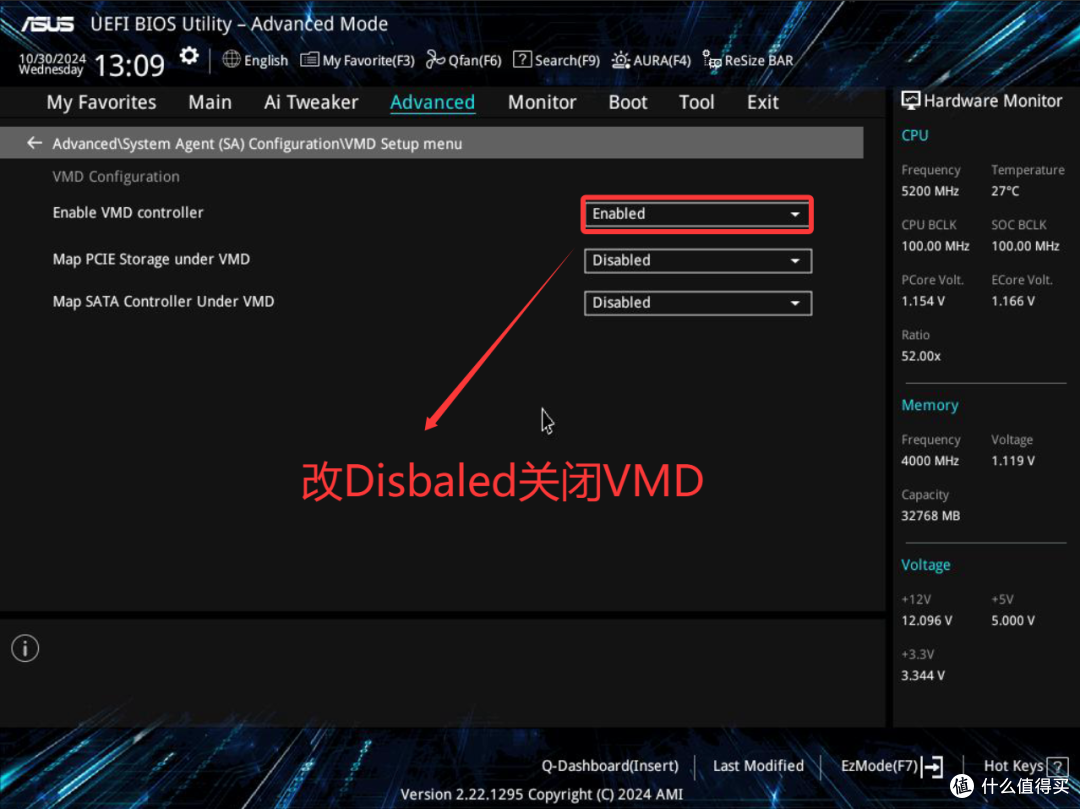Screen dimensions: 1080x809
Task: Click Ratio value 52.00x
Action: click(x=921, y=357)
